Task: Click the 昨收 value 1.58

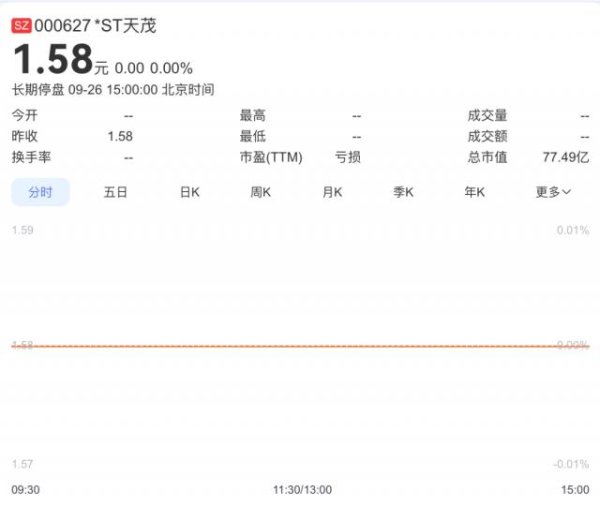Action: (x=120, y=136)
